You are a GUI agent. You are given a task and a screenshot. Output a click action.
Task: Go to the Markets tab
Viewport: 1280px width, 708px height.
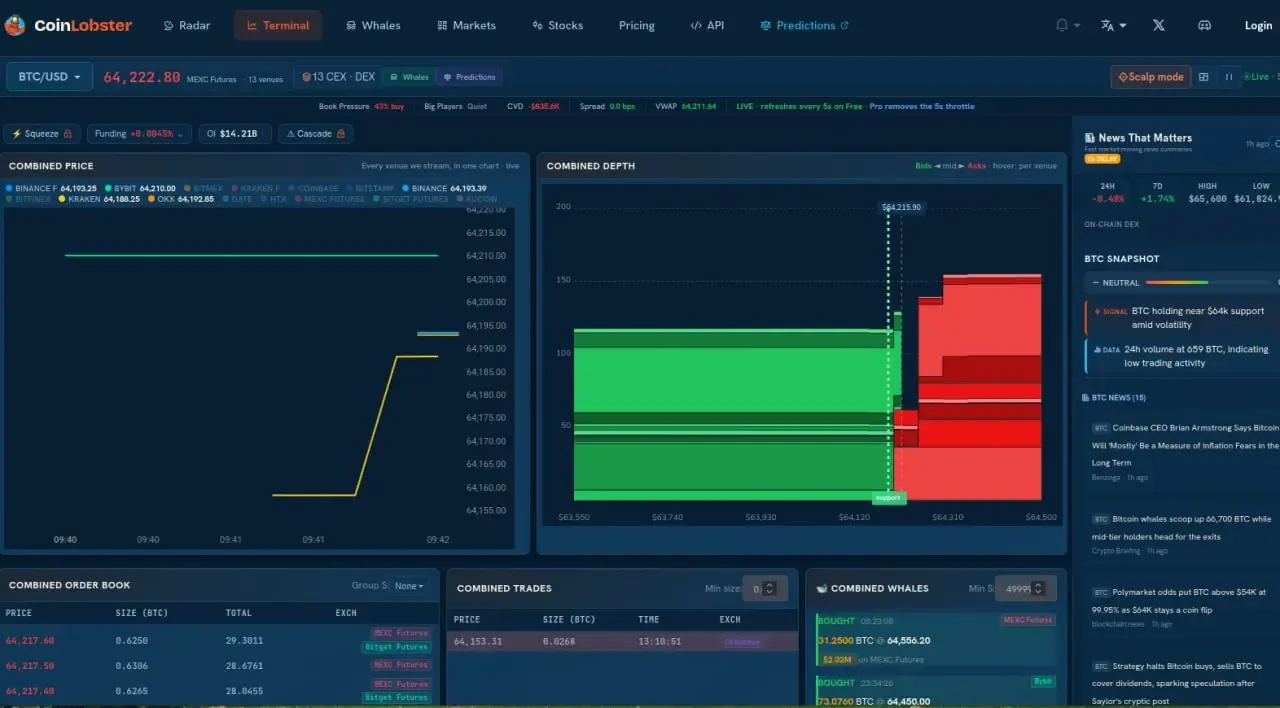466,25
